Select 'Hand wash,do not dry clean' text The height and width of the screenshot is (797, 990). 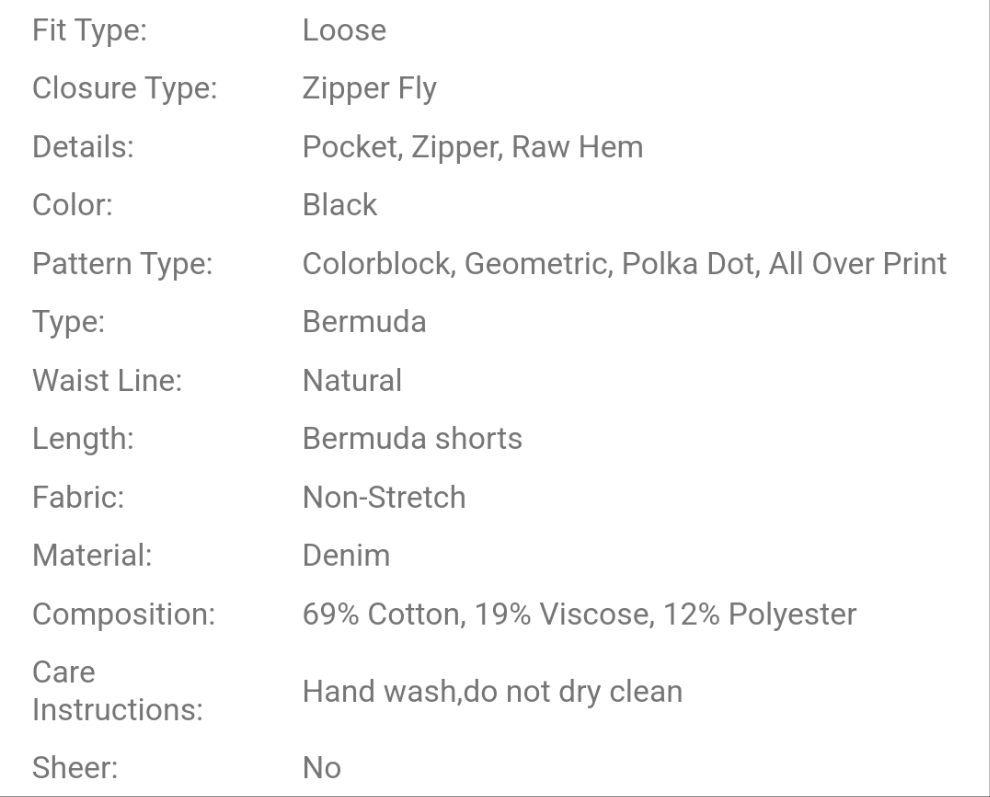(x=492, y=691)
